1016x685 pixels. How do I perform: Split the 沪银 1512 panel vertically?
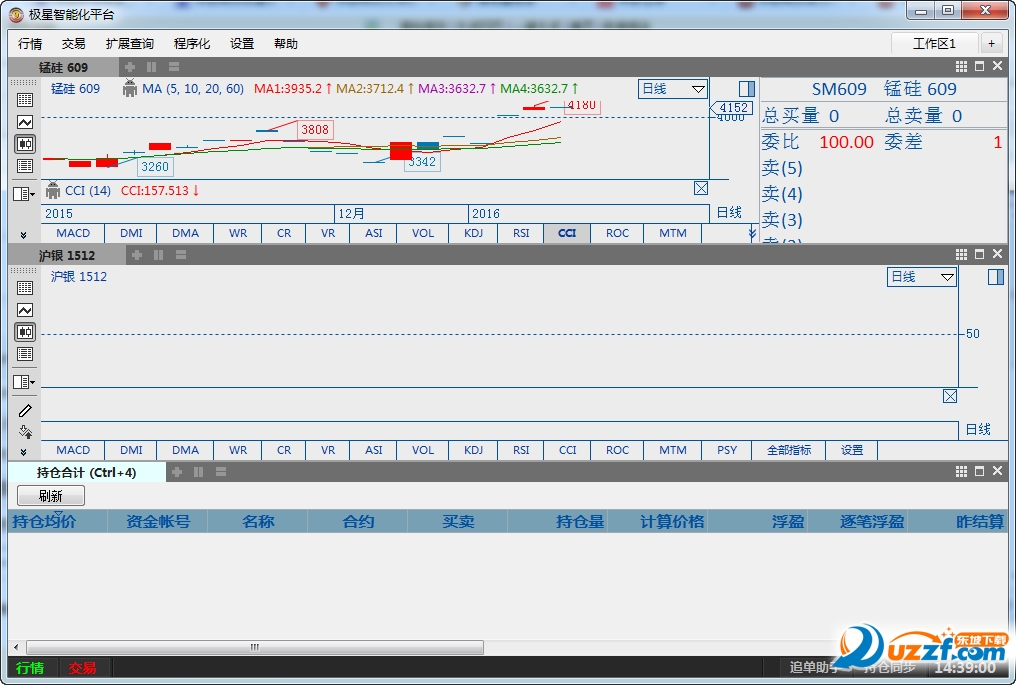point(159,255)
